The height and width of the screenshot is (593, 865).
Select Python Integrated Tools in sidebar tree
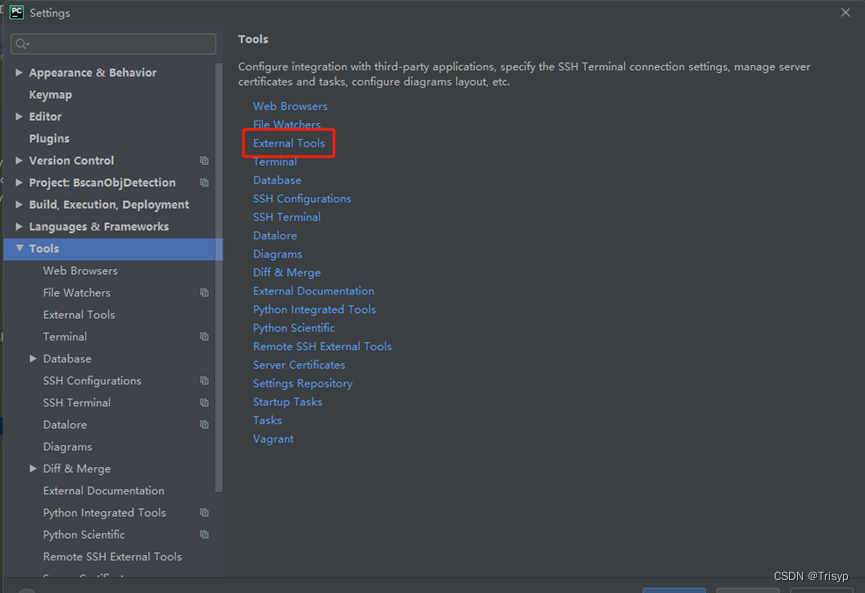click(104, 513)
